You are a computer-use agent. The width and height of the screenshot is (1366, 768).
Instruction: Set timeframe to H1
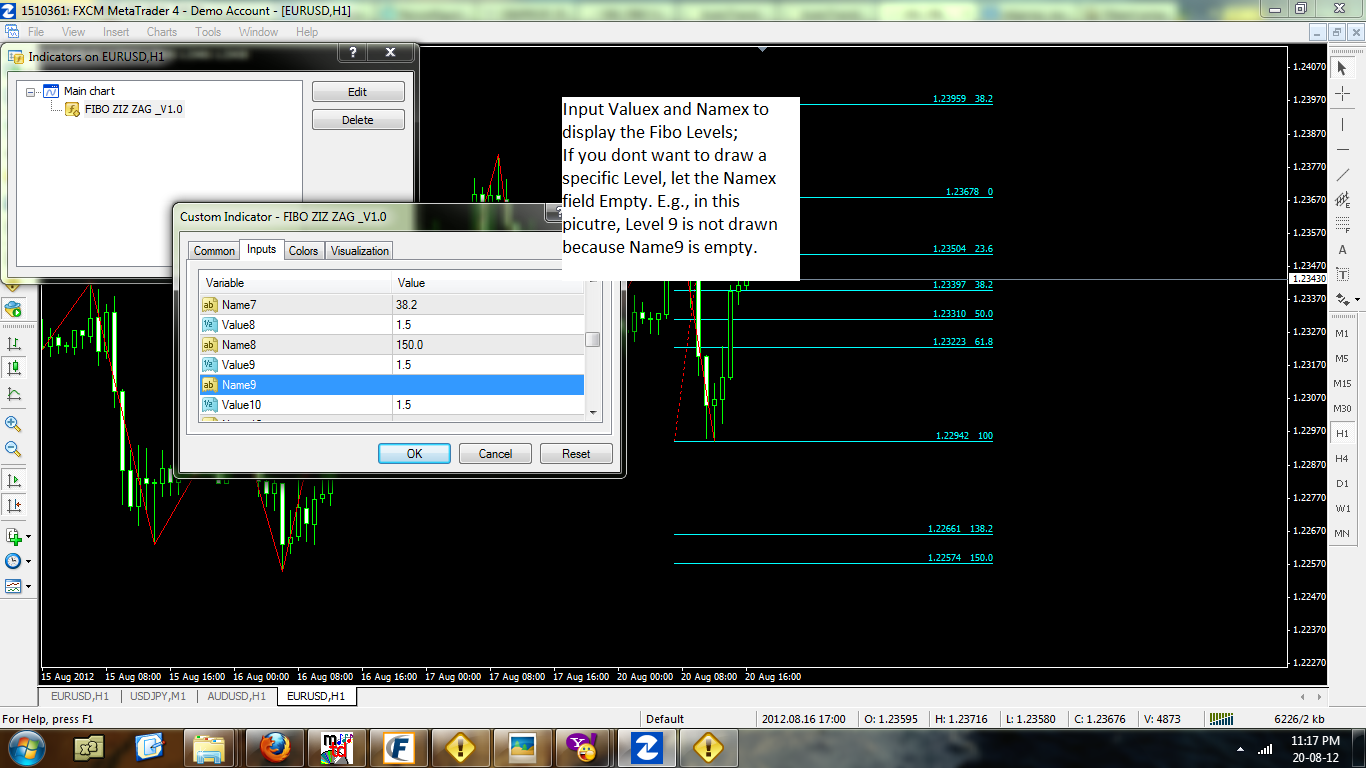pyautogui.click(x=1342, y=433)
